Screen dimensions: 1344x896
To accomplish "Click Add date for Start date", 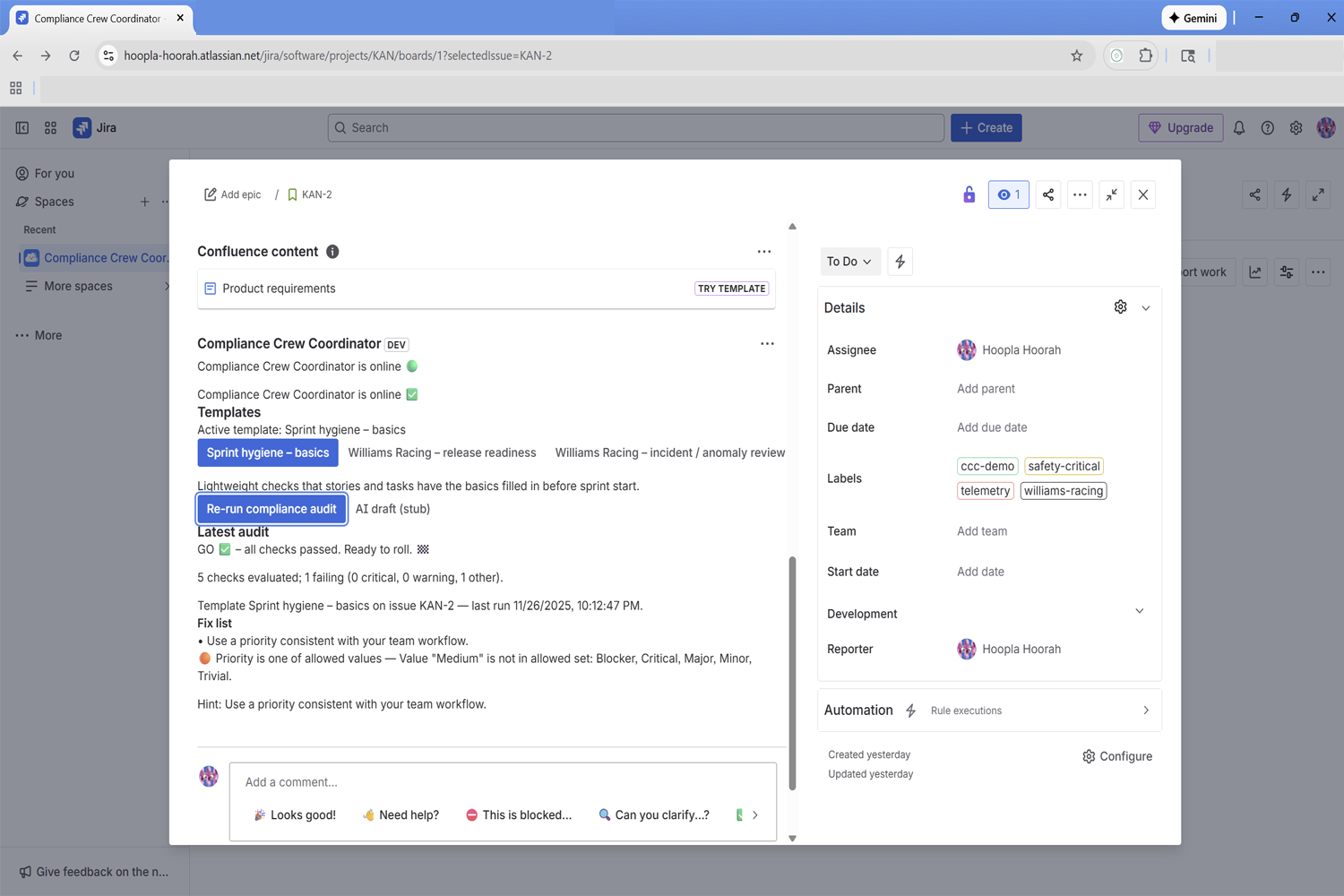I will pyautogui.click(x=980, y=572).
